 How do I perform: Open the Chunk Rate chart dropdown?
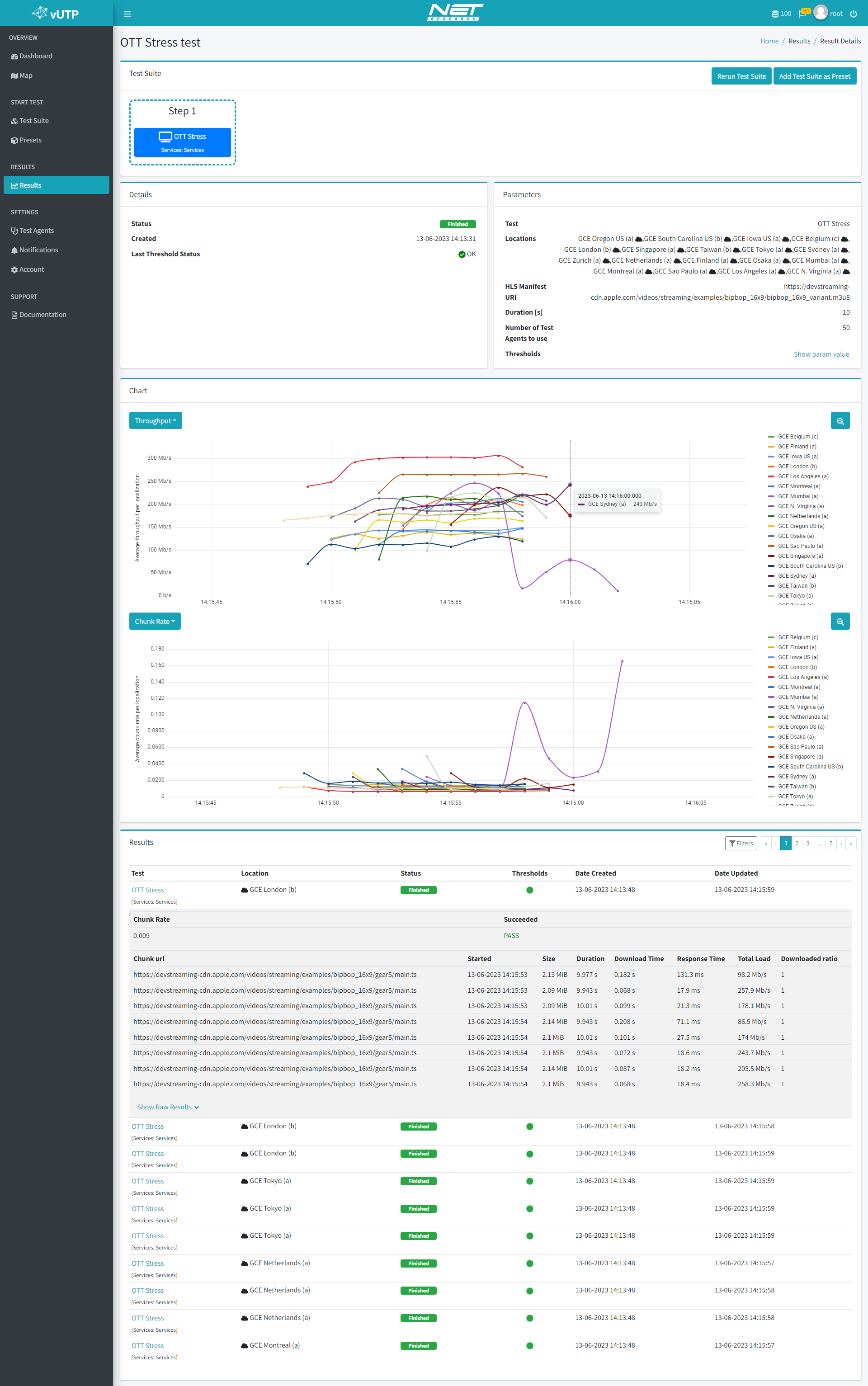(x=155, y=622)
